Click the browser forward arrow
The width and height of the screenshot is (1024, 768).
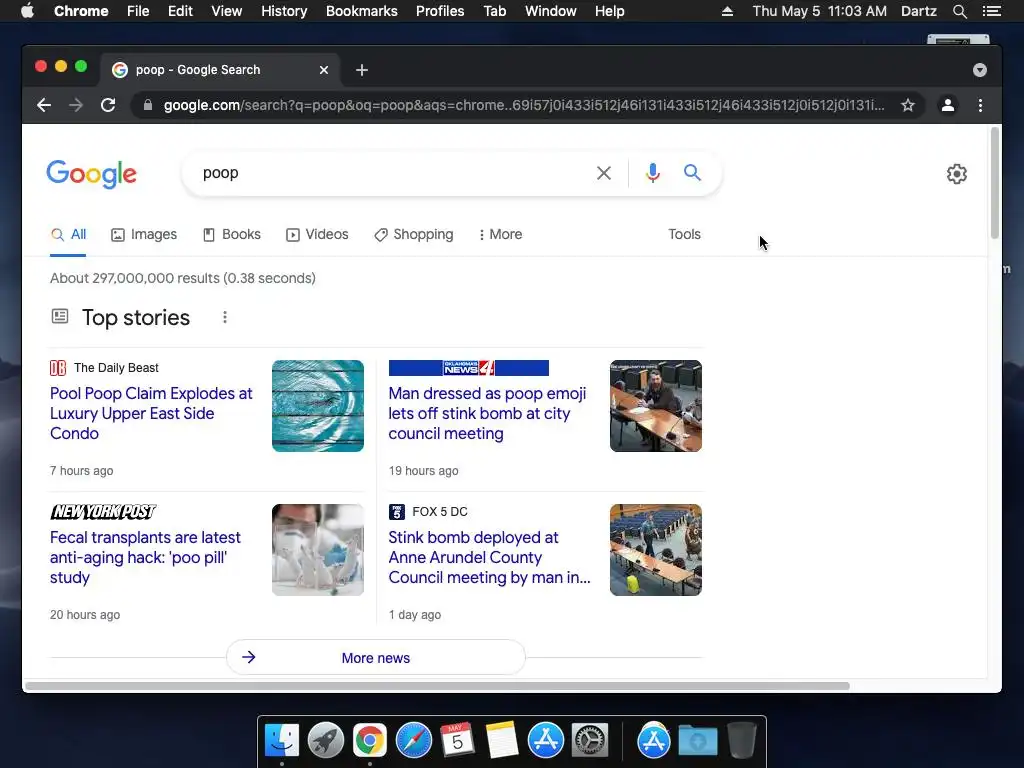point(76,105)
